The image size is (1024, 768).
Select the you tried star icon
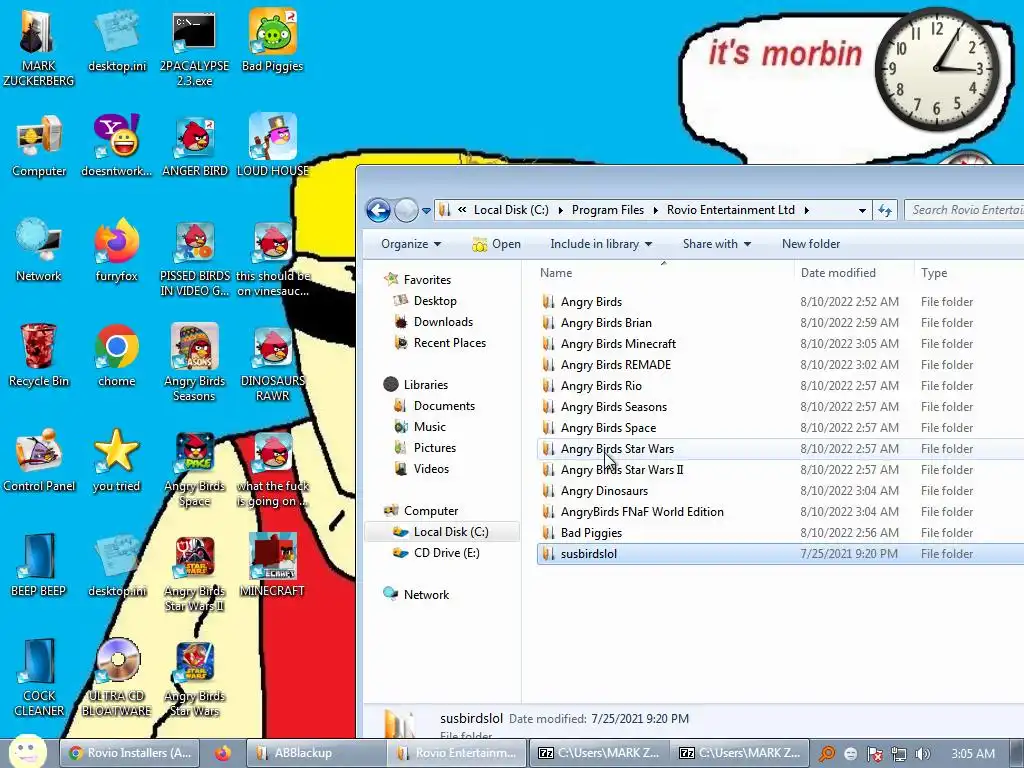(x=116, y=461)
